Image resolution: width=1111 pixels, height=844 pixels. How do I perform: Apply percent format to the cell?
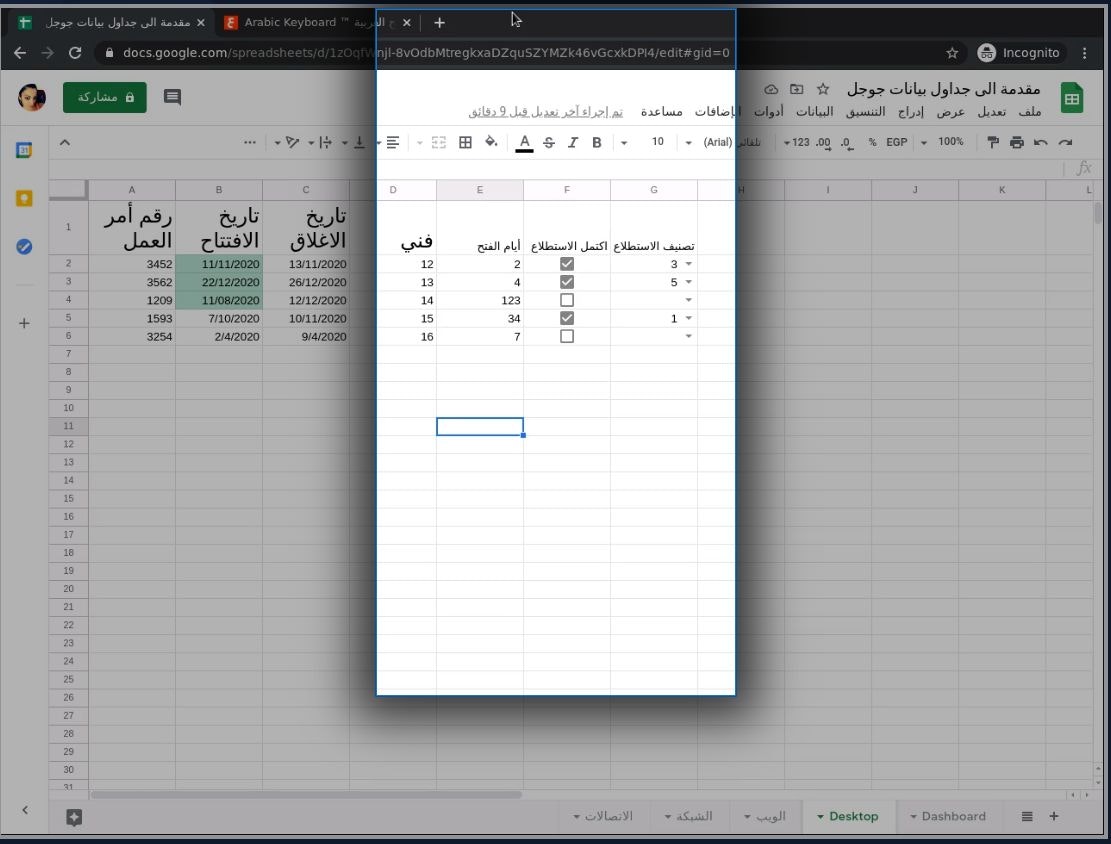[872, 142]
